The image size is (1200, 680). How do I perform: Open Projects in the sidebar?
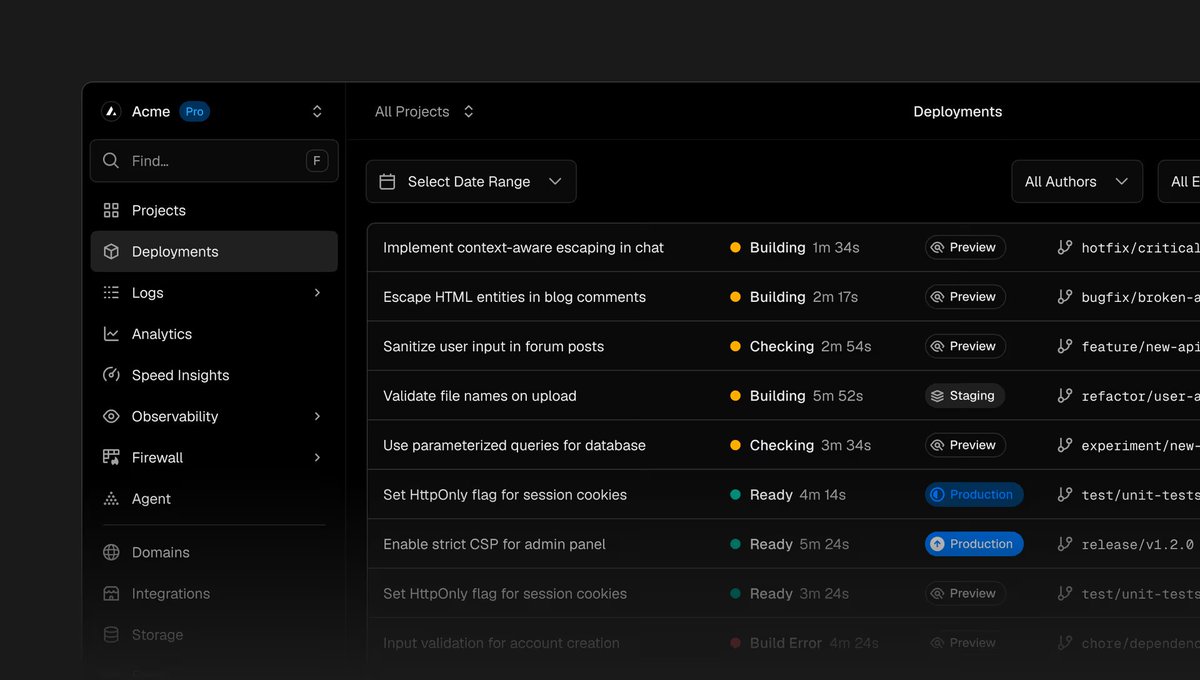coord(214,211)
